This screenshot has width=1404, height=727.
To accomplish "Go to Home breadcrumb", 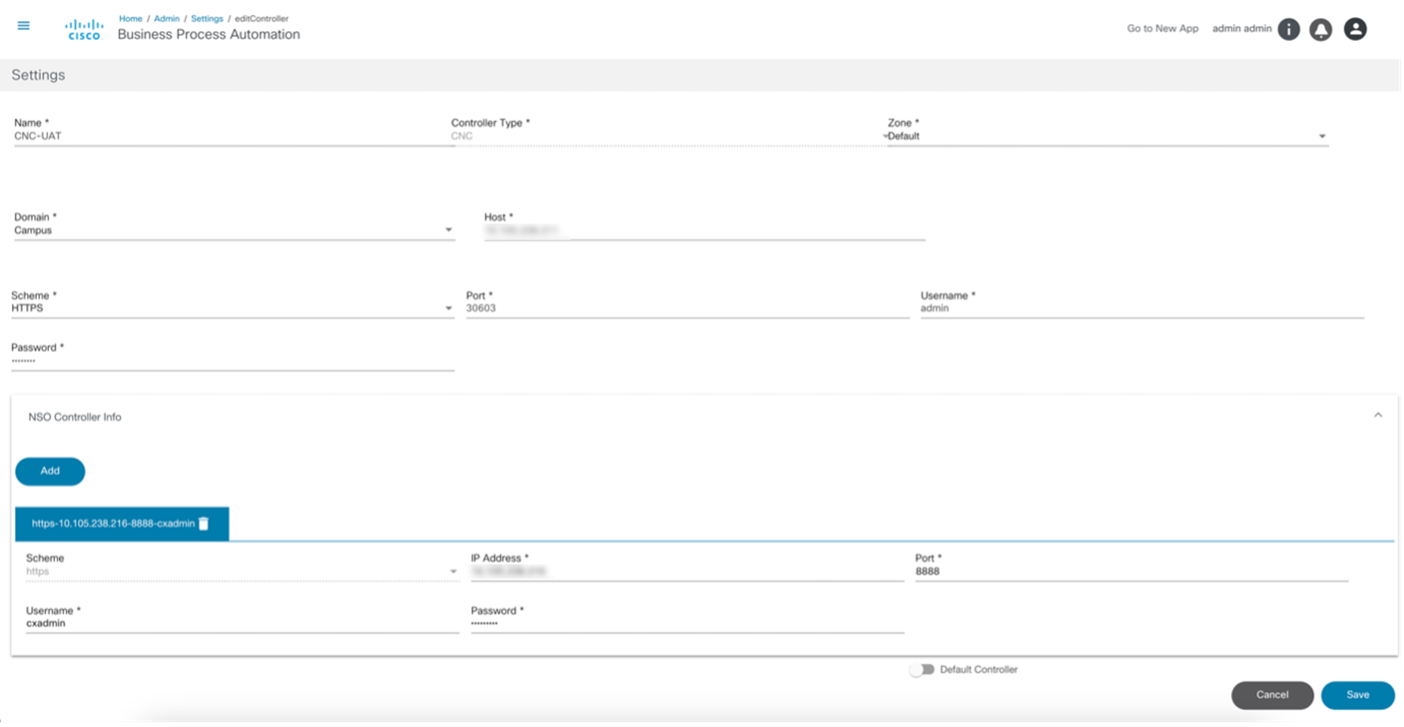I will pyautogui.click(x=131, y=18).
